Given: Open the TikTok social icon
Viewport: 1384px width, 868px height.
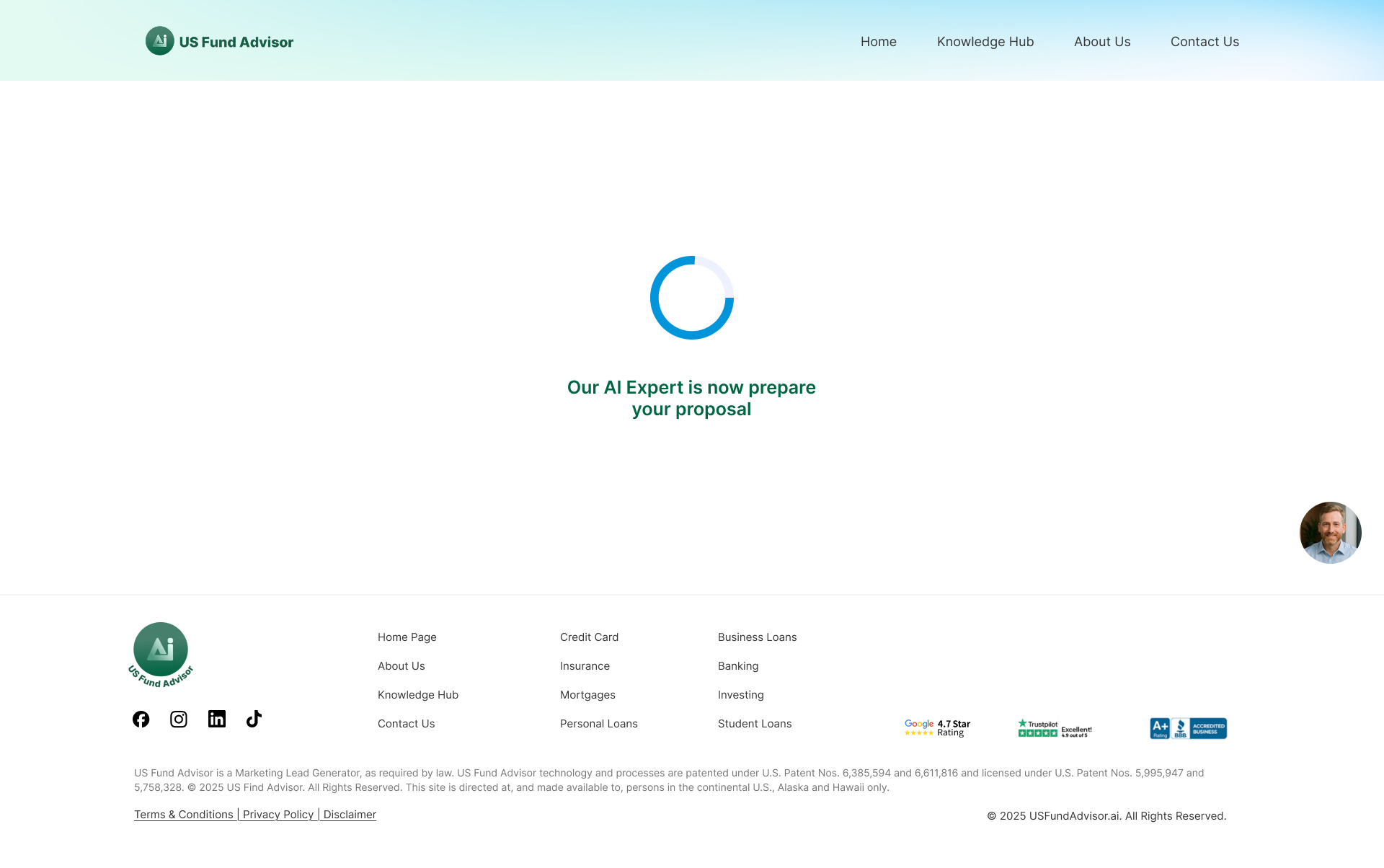Looking at the screenshot, I should tap(254, 719).
